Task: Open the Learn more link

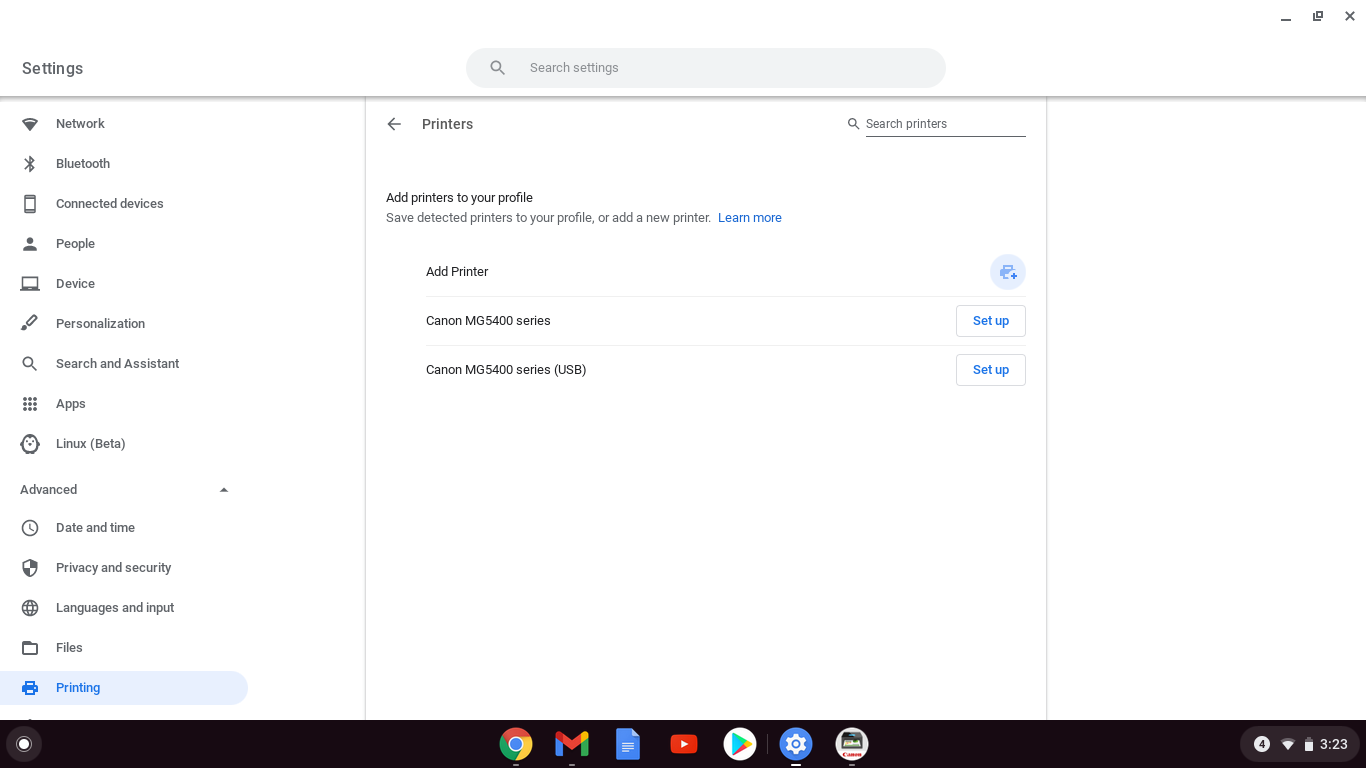Action: pos(749,218)
